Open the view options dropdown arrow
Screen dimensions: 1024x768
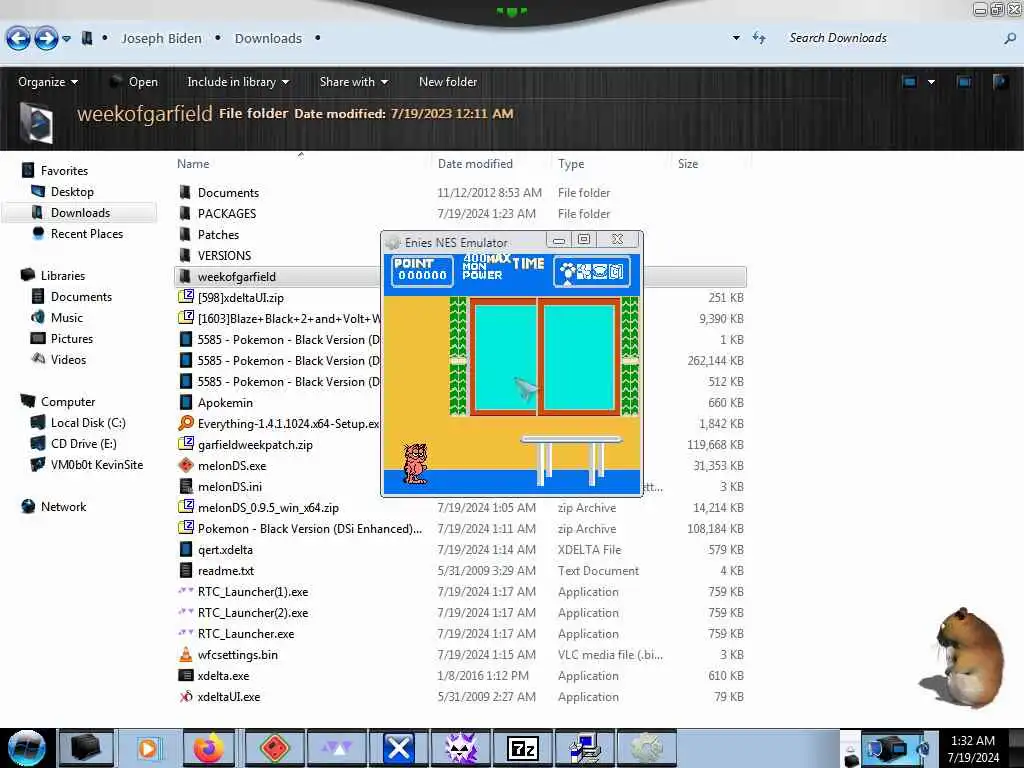pos(931,82)
